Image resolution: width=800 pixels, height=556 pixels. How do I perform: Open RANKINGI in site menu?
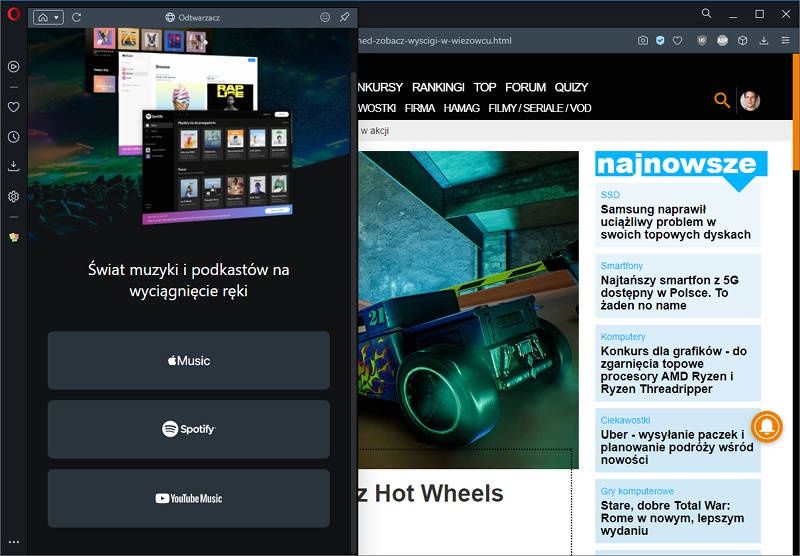tap(438, 87)
